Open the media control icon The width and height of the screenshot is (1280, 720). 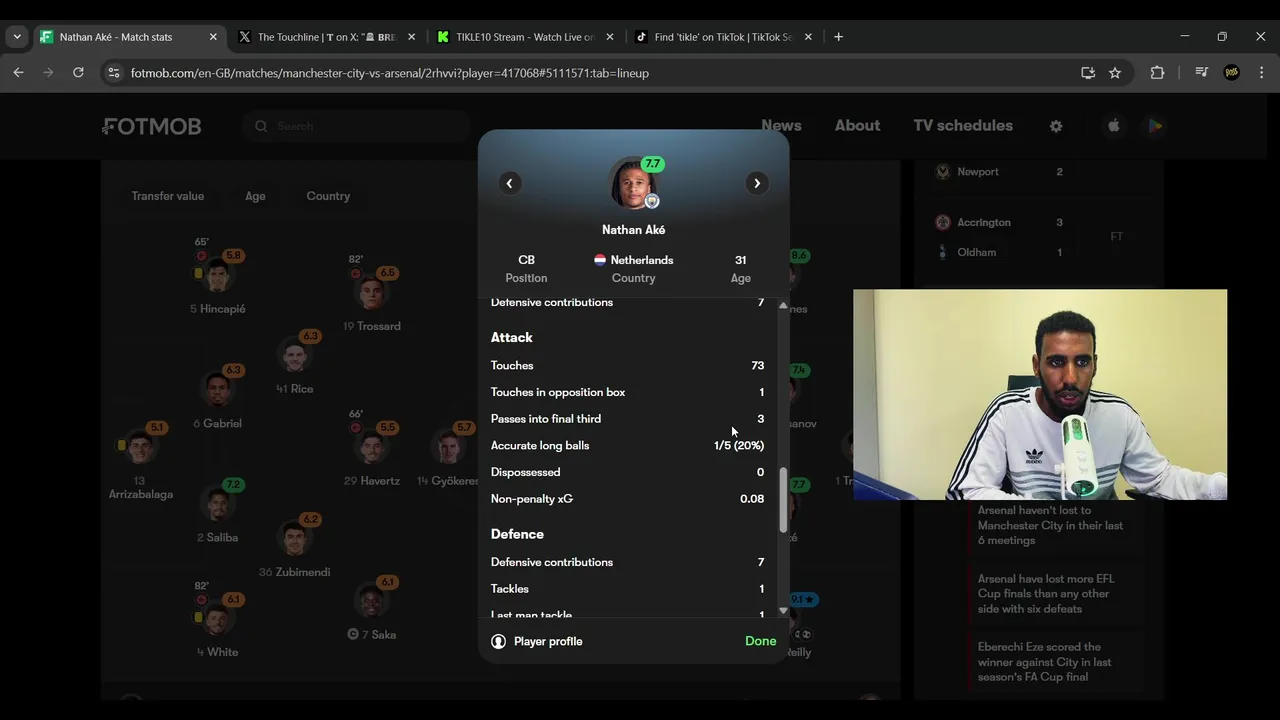[1202, 73]
